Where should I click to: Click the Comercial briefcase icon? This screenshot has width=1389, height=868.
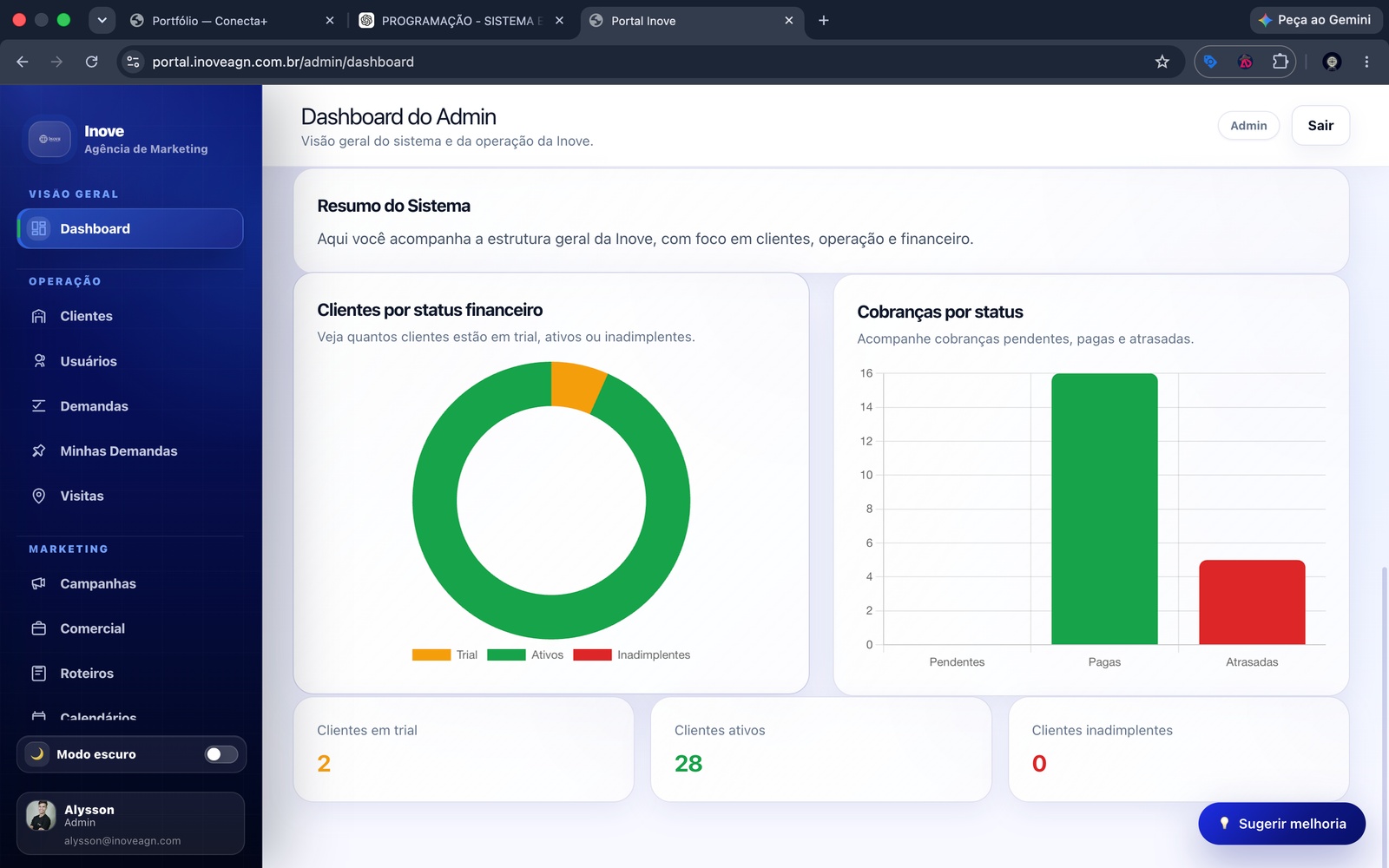click(x=39, y=628)
